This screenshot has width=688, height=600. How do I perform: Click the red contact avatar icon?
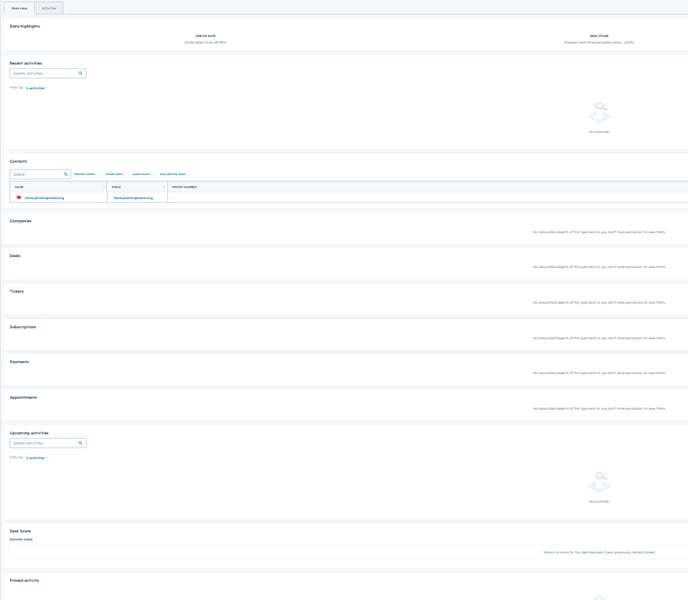(18, 198)
